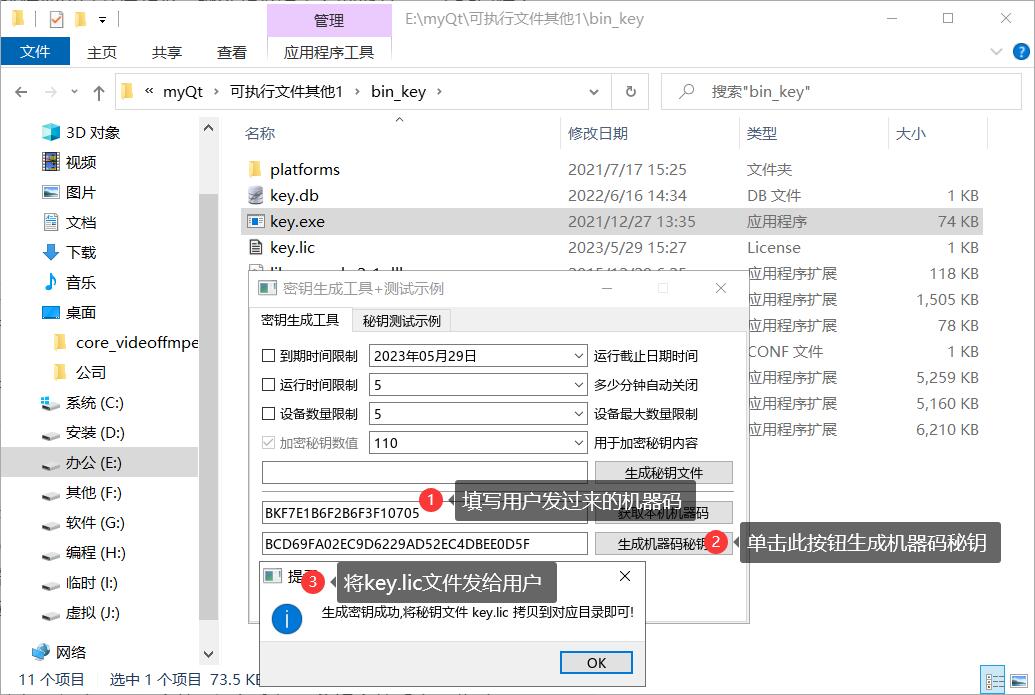This screenshot has width=1035, height=695.
Task: Open the key.exe application file
Action: [297, 221]
